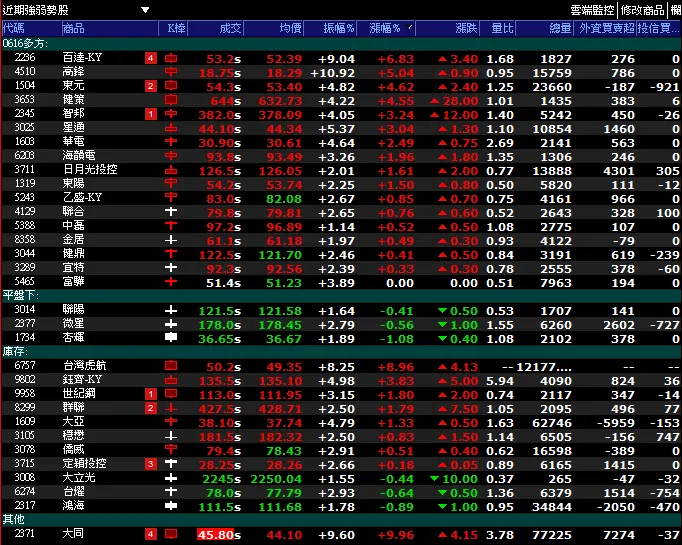This screenshot has width=682, height=545.
Task: Click stock code 3008
Action: tap(24, 478)
